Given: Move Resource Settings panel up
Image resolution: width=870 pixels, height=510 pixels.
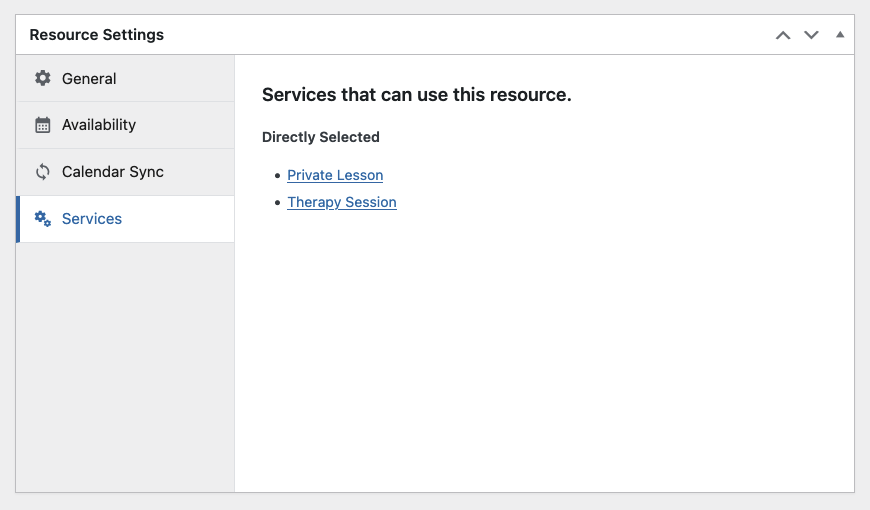Looking at the screenshot, I should click(783, 36).
